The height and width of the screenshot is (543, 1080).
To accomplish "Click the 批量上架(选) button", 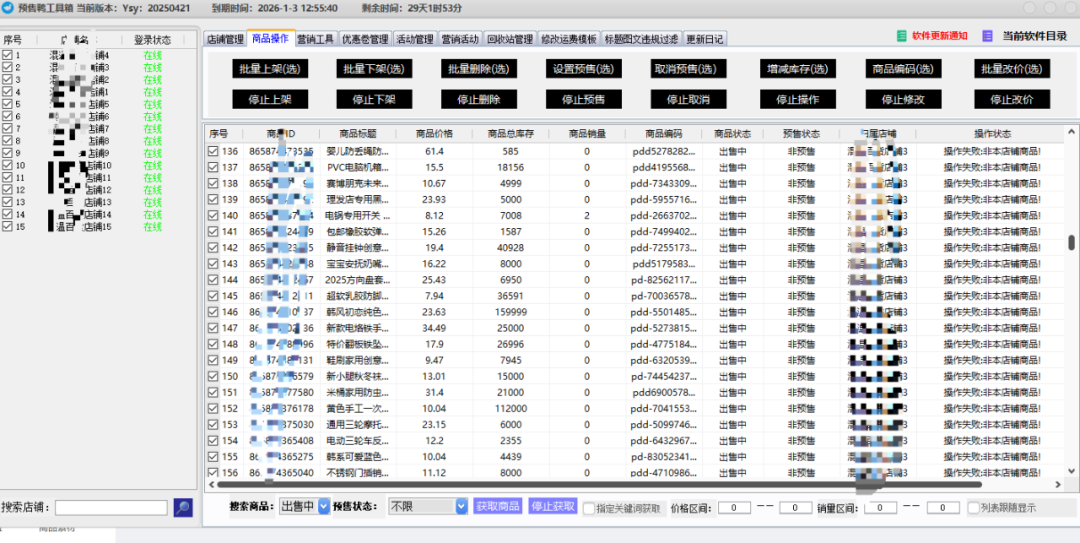I will [270, 68].
